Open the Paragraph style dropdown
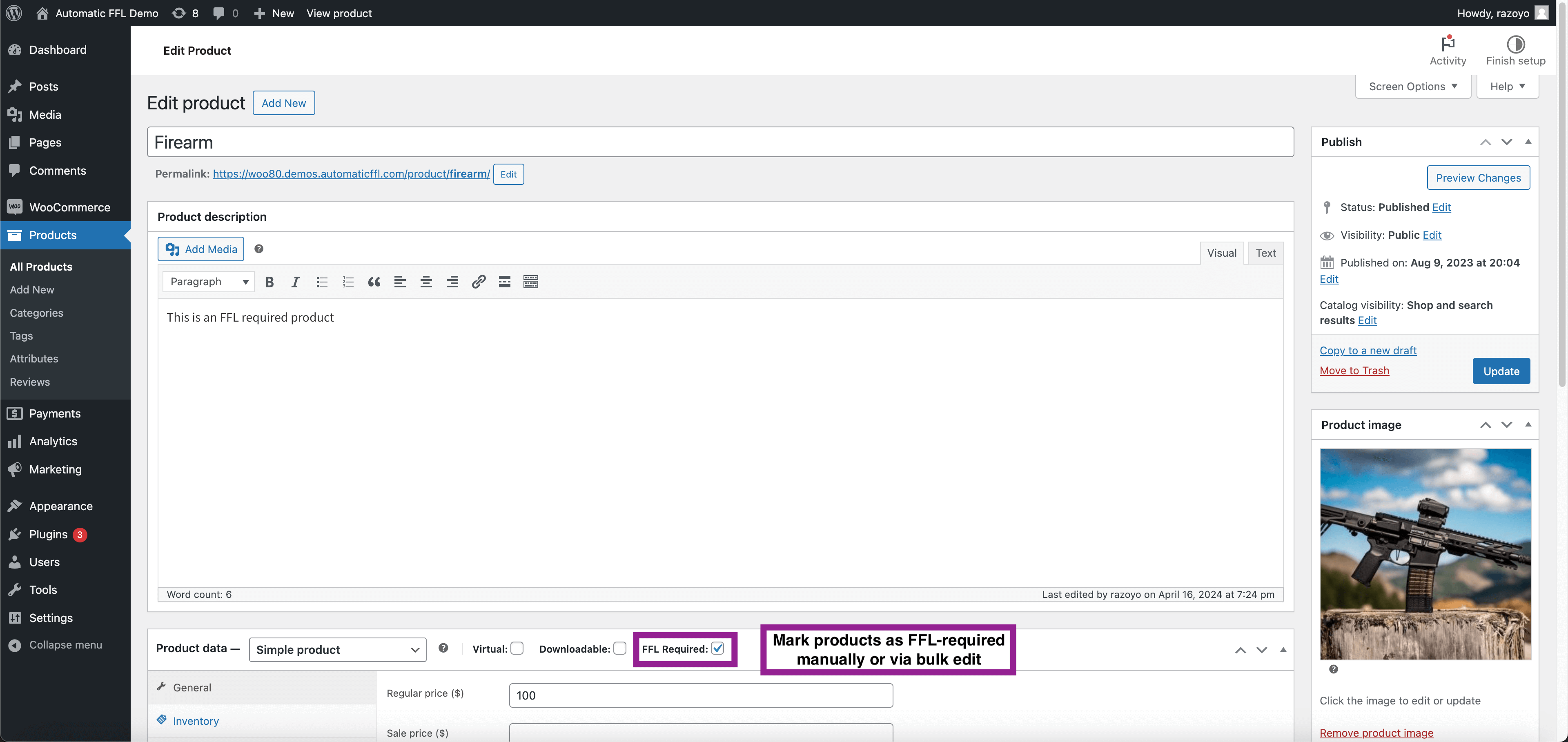The height and width of the screenshot is (742, 1568). coord(204,281)
